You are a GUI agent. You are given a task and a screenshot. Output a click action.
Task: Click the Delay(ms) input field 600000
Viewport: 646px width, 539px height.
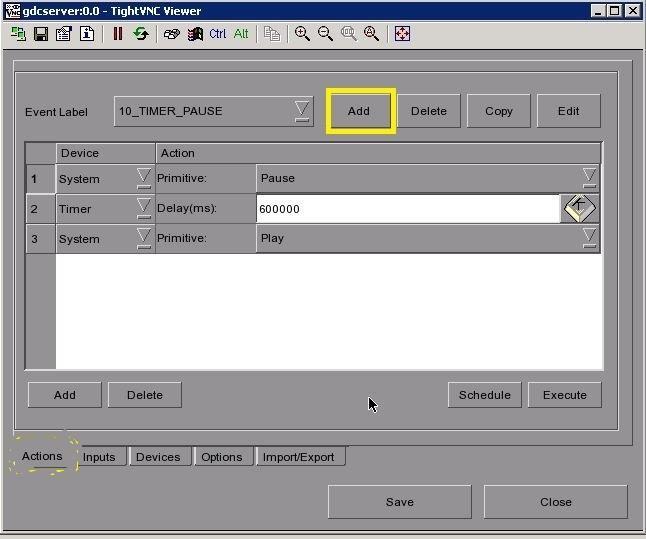click(408, 209)
